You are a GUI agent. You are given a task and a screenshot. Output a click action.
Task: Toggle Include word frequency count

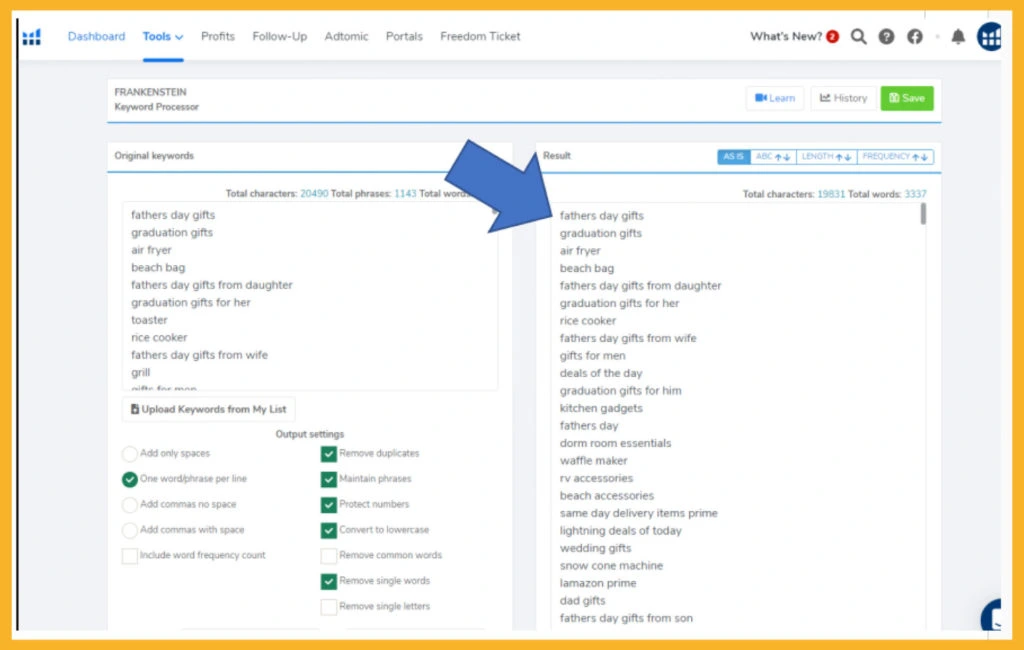(130, 556)
